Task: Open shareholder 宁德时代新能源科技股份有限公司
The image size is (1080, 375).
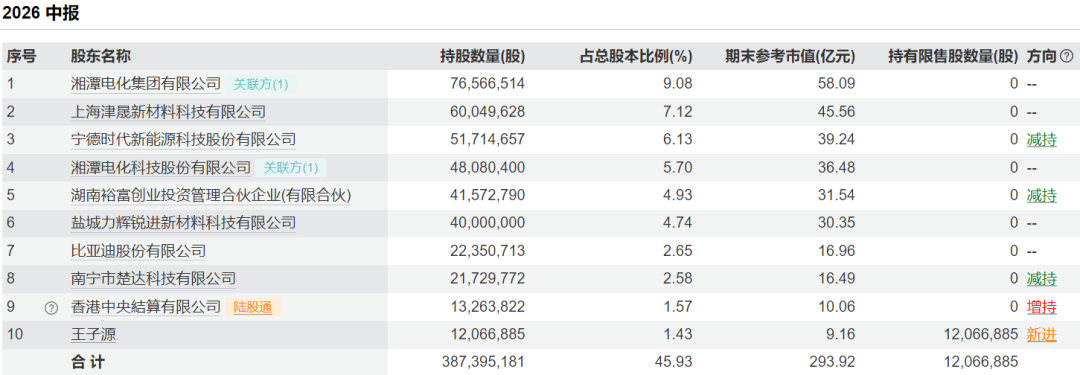Action: coord(183,140)
